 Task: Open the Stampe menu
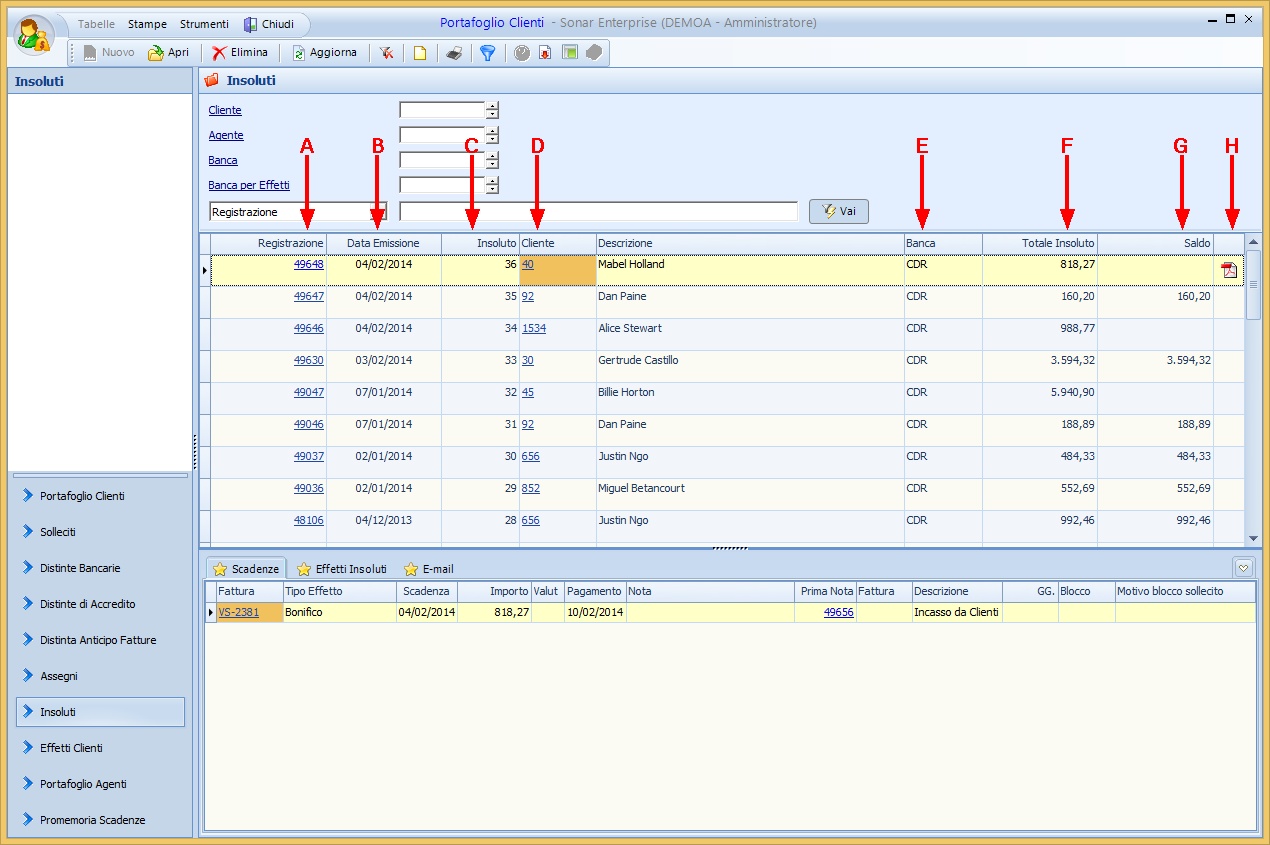click(x=146, y=24)
